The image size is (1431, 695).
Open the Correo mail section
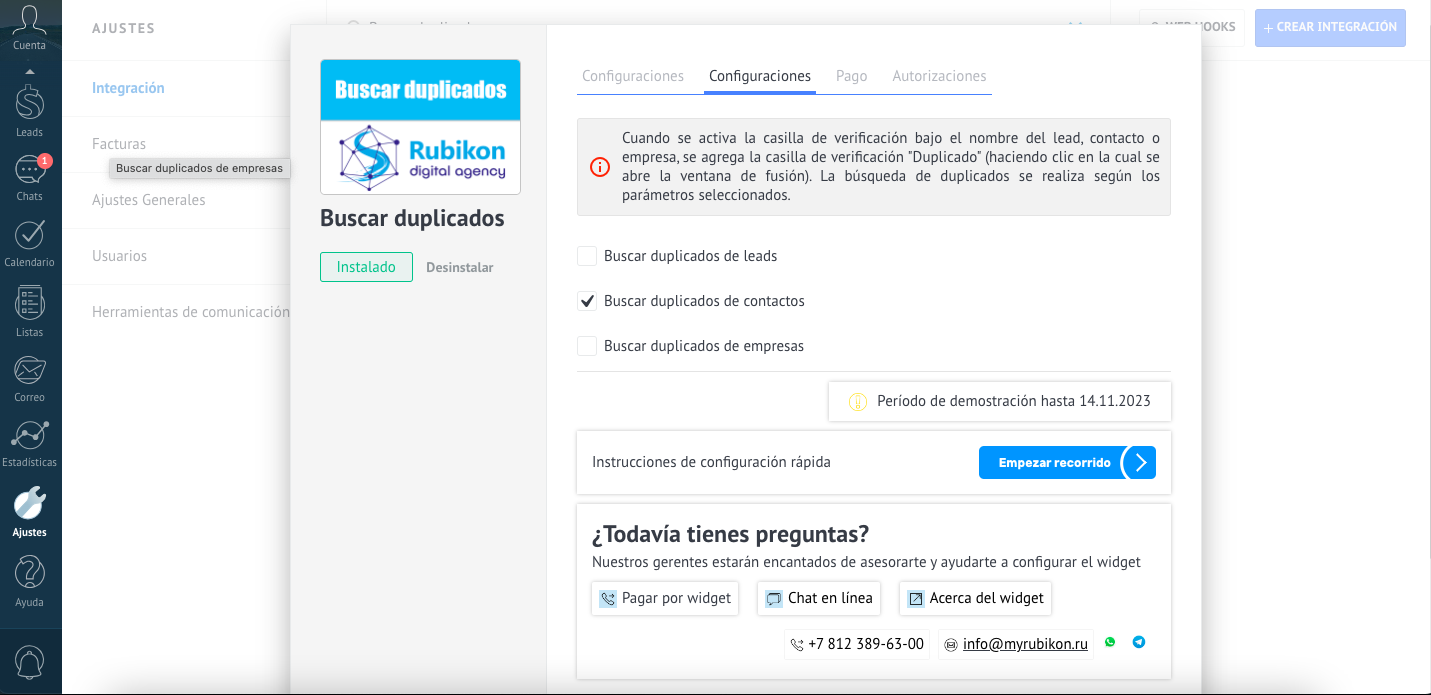pos(29,379)
